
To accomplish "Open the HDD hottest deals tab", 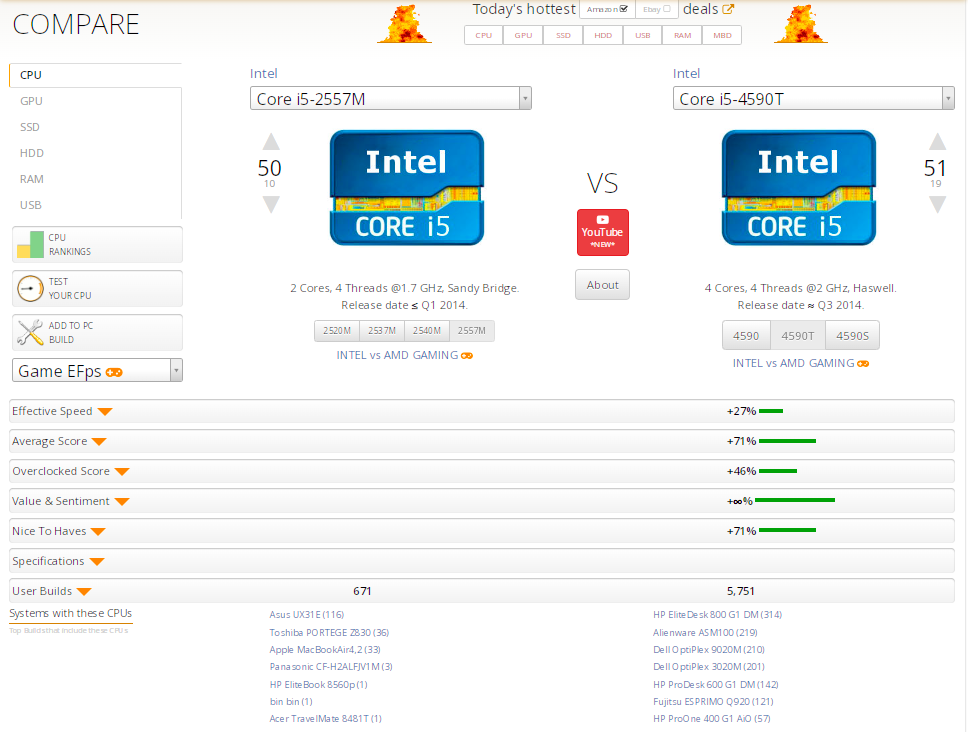I will point(603,35).
